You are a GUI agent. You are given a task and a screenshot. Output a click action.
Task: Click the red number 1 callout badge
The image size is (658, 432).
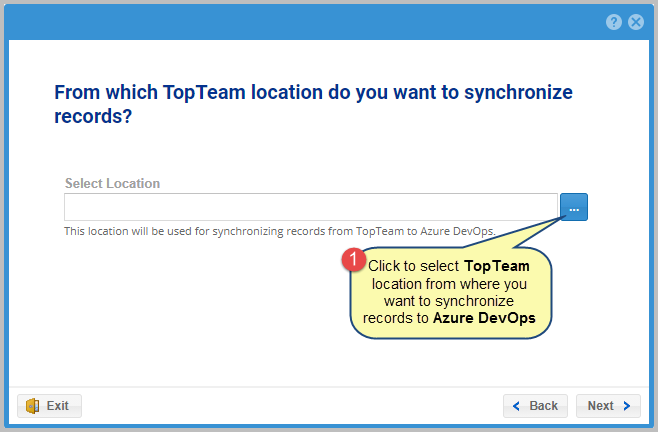click(353, 260)
